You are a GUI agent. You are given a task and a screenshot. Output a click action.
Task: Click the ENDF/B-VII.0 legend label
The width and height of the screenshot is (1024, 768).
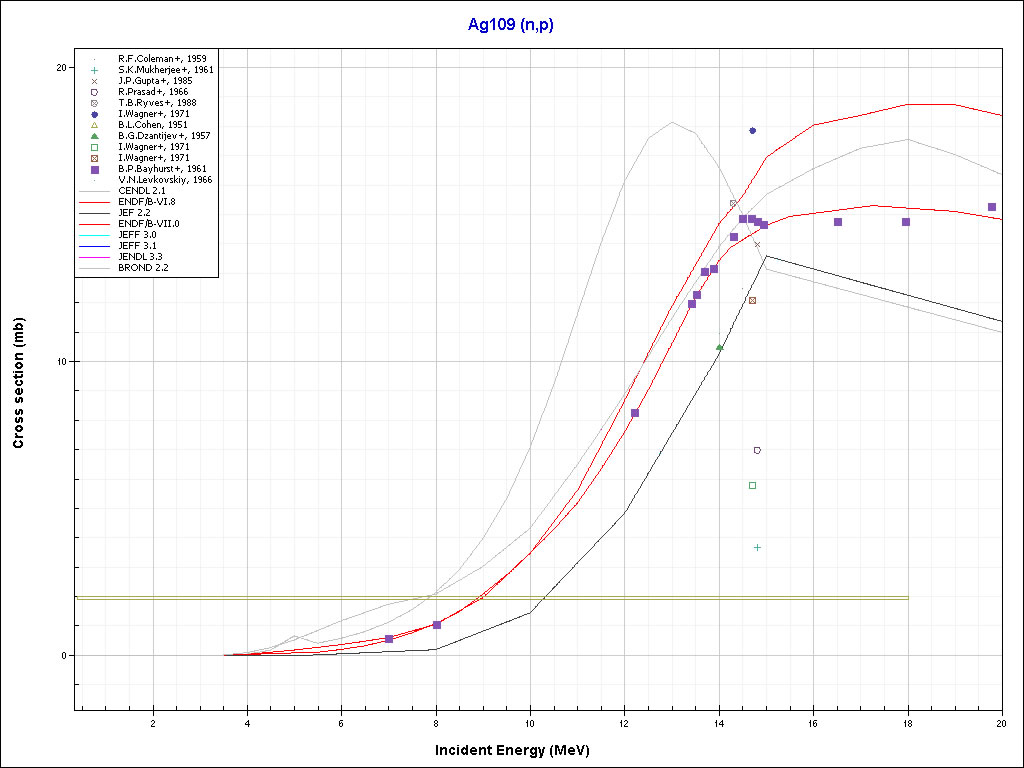149,224
